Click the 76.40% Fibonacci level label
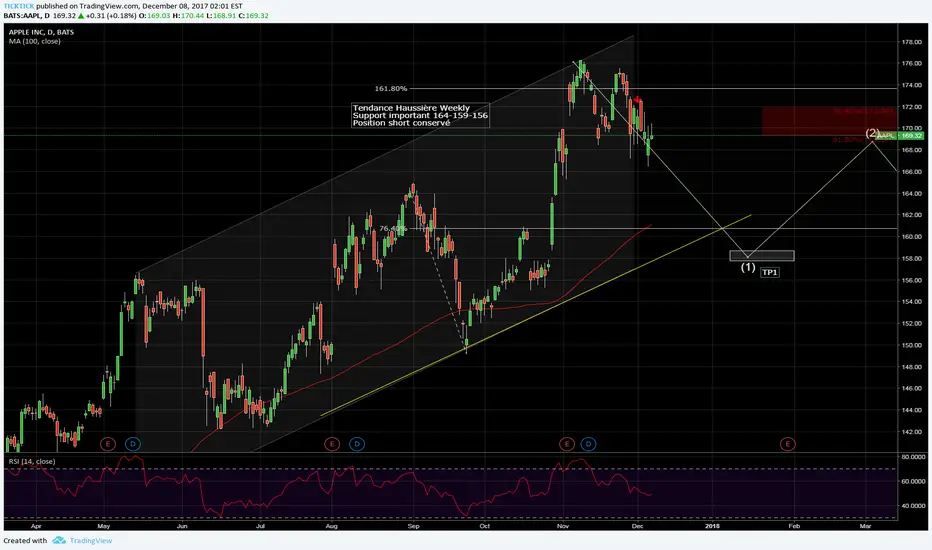Image resolution: width=932 pixels, height=550 pixels. (393, 228)
